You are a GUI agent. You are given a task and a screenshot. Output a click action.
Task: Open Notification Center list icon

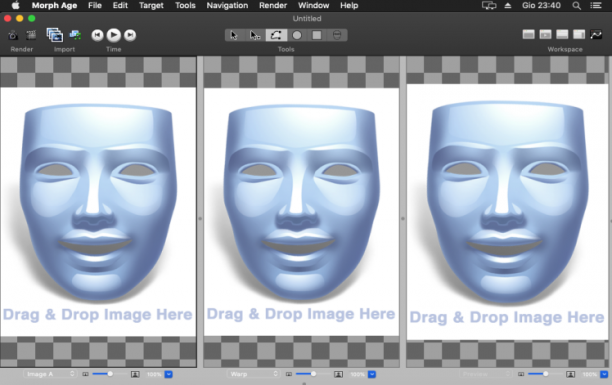[596, 5]
